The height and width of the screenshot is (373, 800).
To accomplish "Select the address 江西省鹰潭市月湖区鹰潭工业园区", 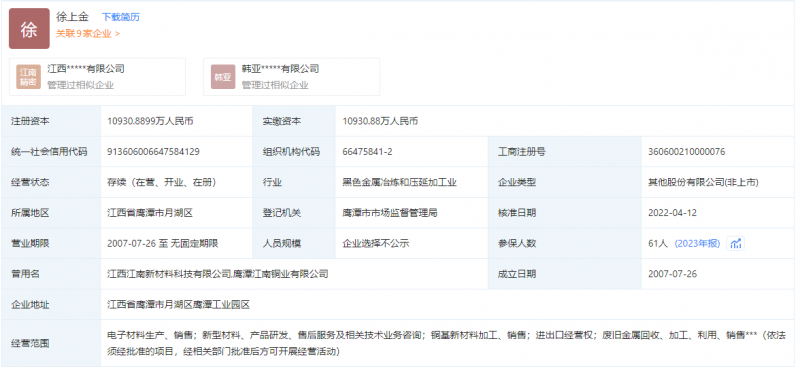I will (x=179, y=305).
